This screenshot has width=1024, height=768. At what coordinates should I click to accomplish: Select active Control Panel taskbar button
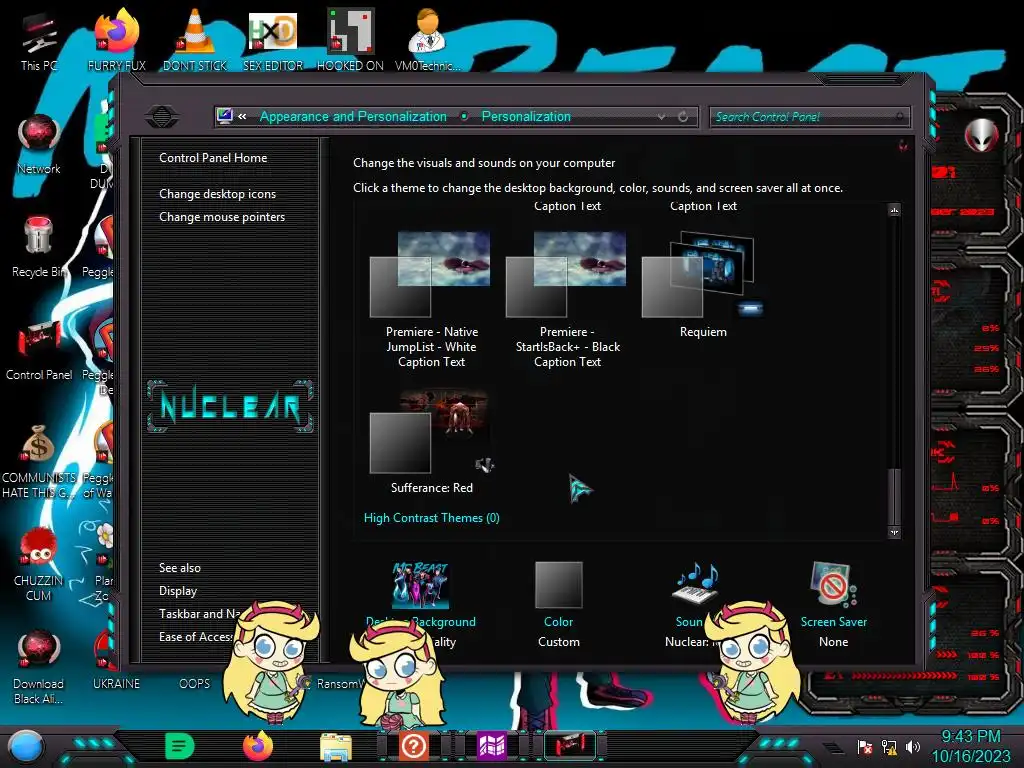tap(570, 745)
